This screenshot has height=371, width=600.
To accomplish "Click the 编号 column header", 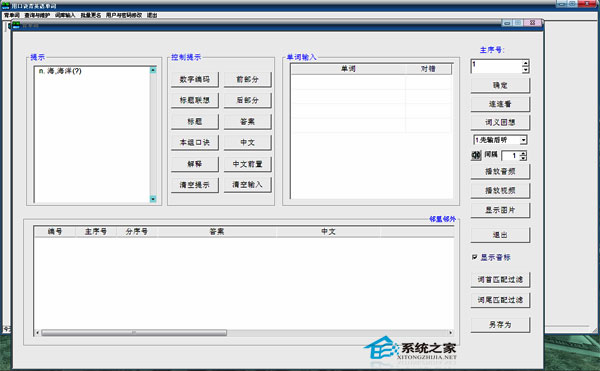I will pos(55,231).
